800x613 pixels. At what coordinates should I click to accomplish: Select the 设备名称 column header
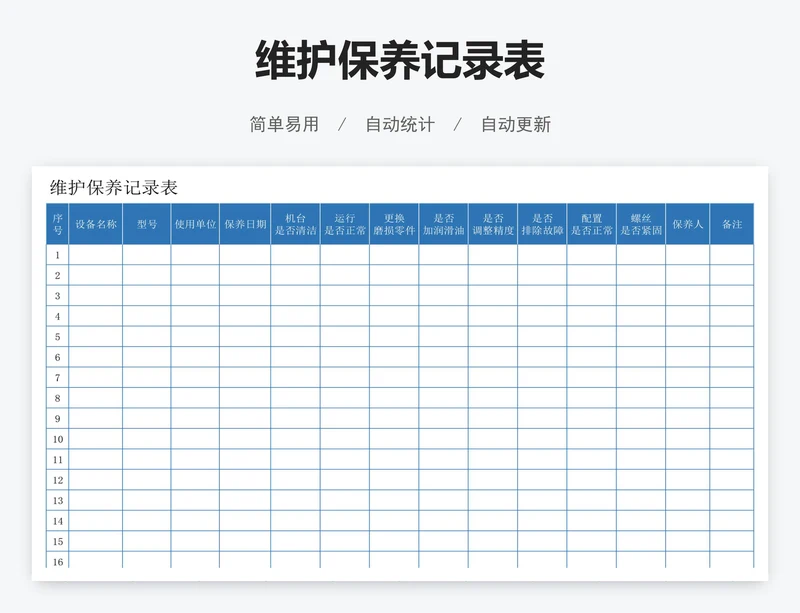95,224
